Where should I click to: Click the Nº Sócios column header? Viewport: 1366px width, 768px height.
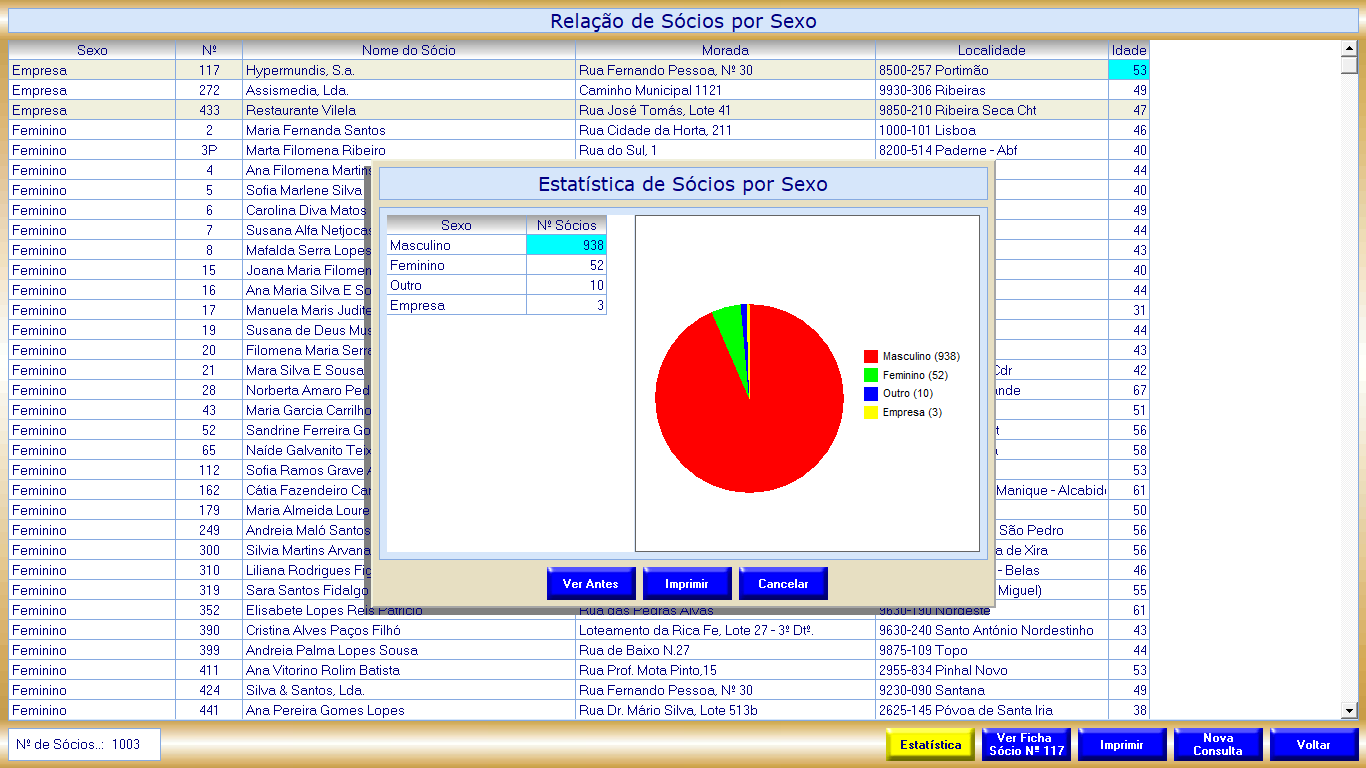(566, 226)
